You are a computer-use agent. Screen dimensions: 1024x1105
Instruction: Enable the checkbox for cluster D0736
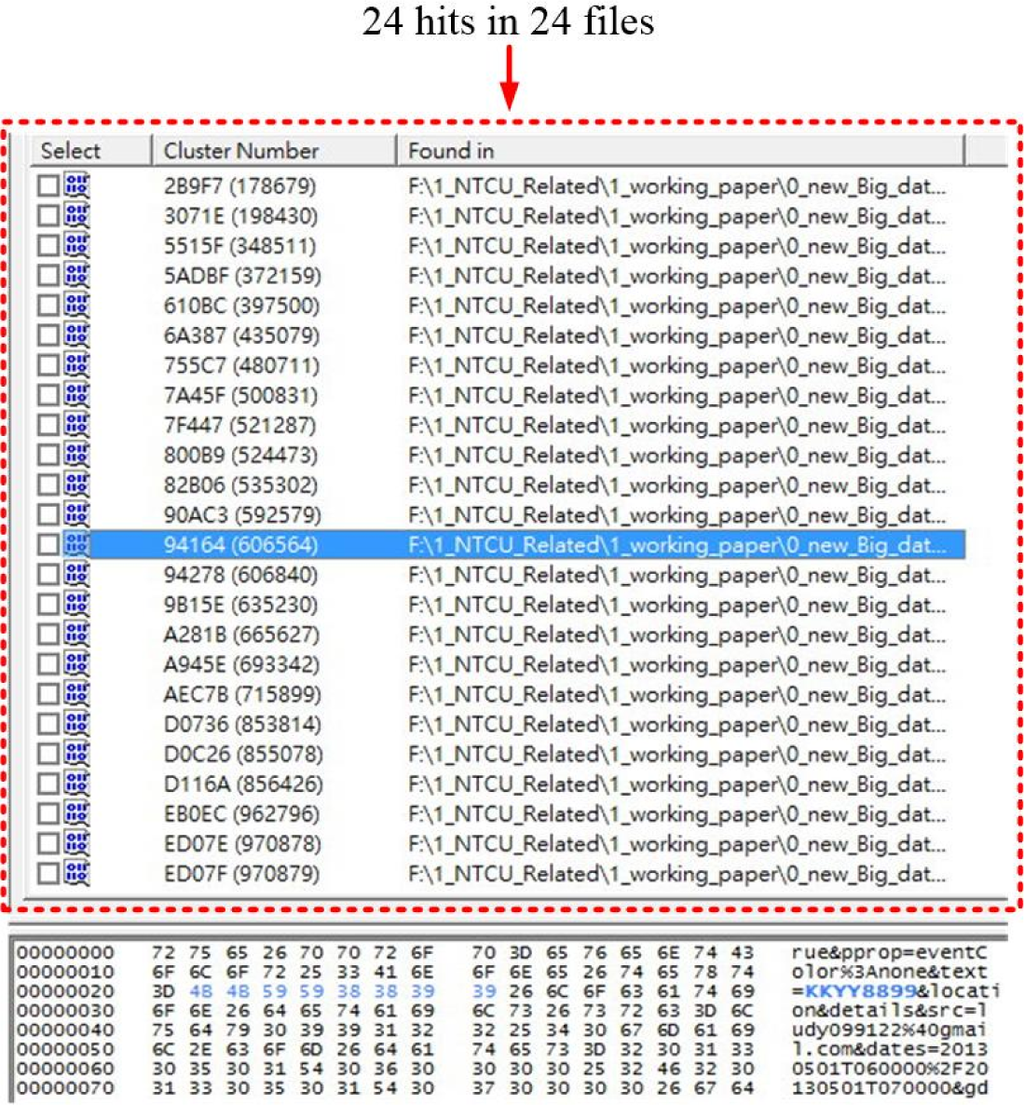[x=48, y=724]
